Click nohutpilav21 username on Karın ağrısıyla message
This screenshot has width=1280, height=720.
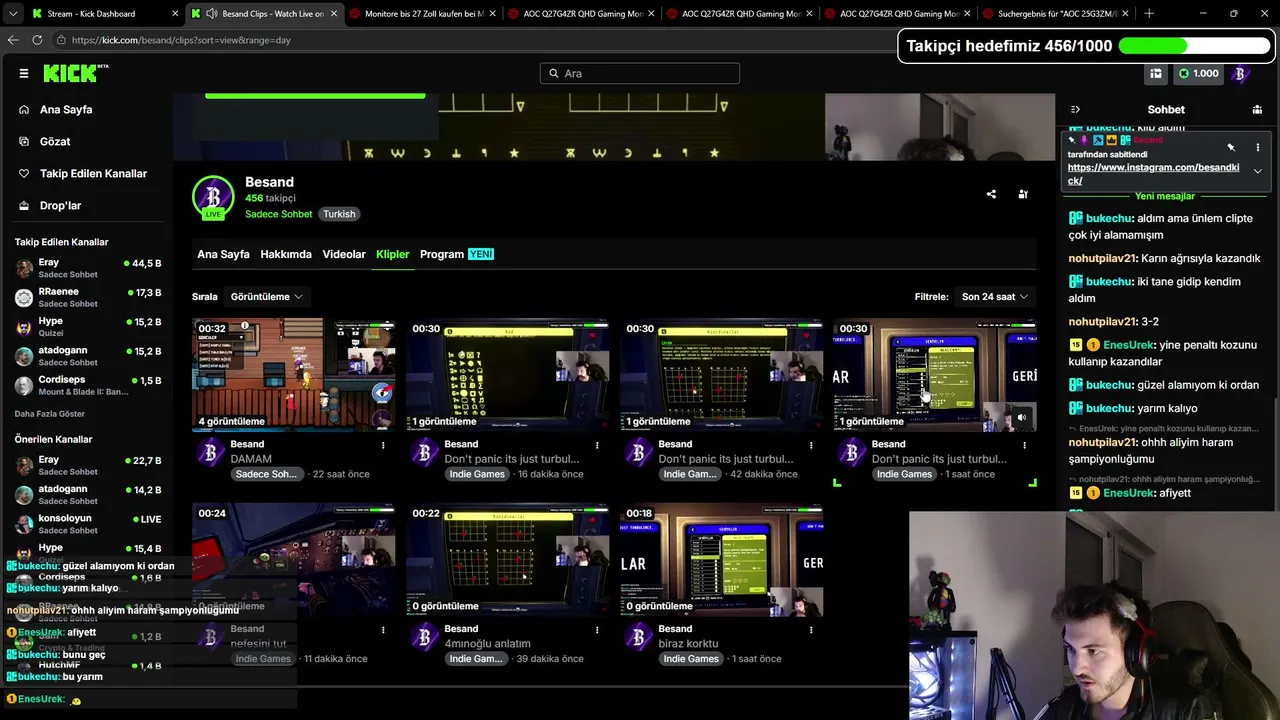coord(1103,258)
